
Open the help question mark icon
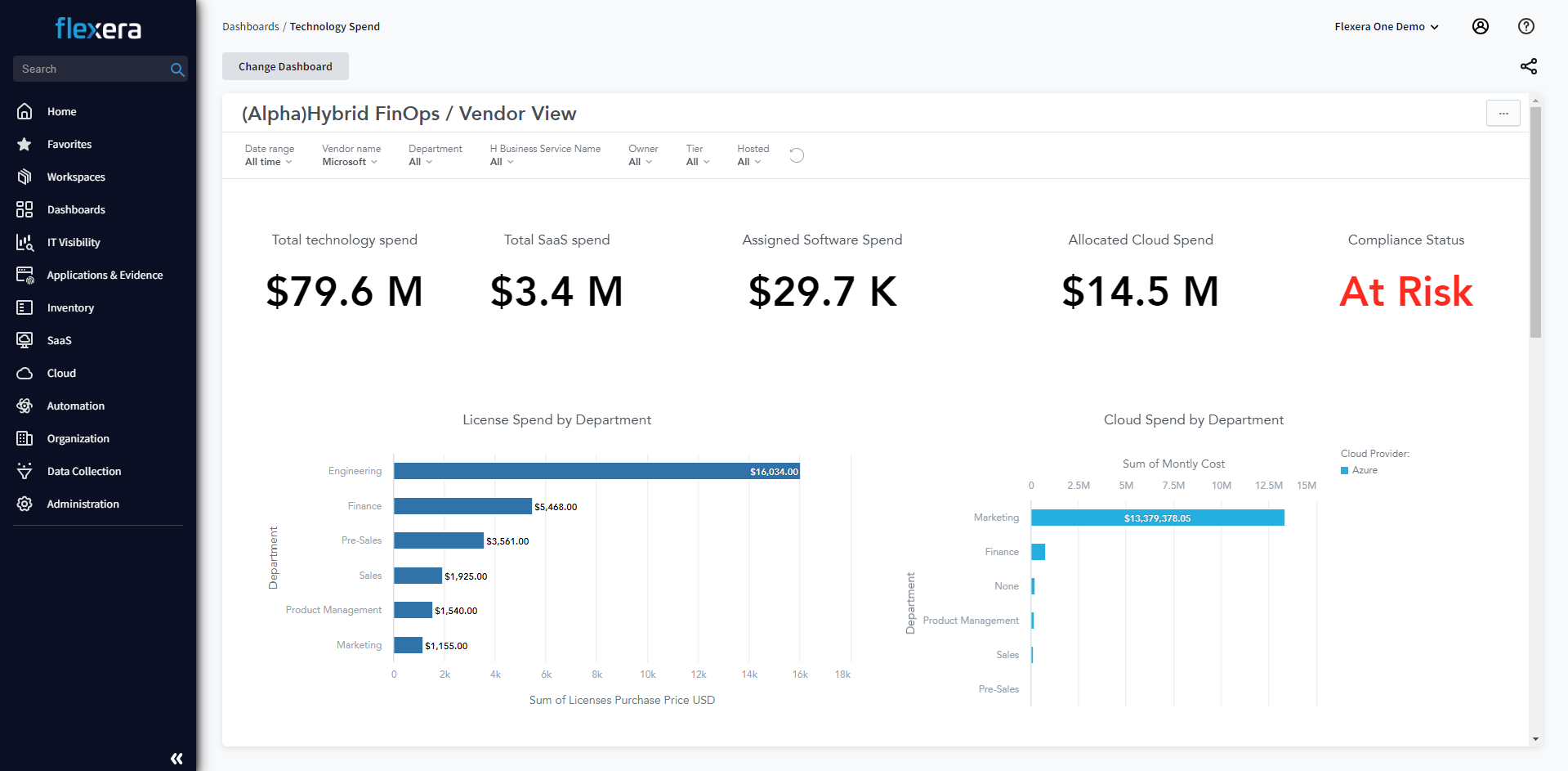pyautogui.click(x=1526, y=26)
